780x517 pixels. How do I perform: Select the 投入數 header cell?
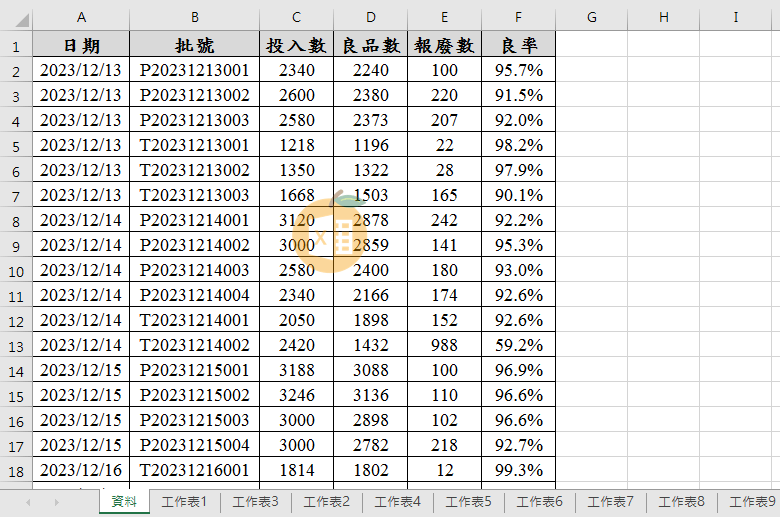(296, 45)
